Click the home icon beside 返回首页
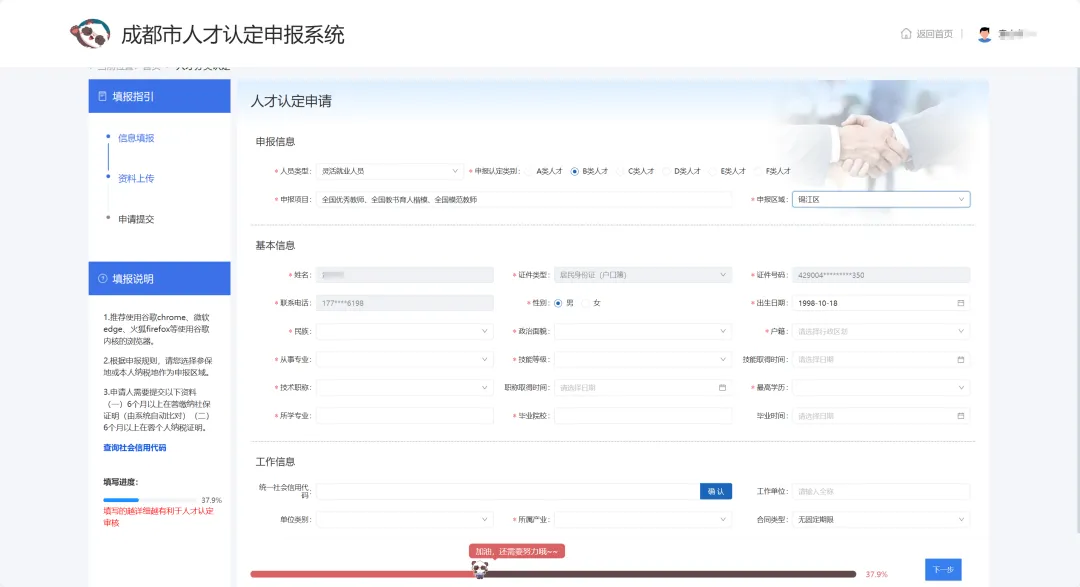 [x=906, y=33]
